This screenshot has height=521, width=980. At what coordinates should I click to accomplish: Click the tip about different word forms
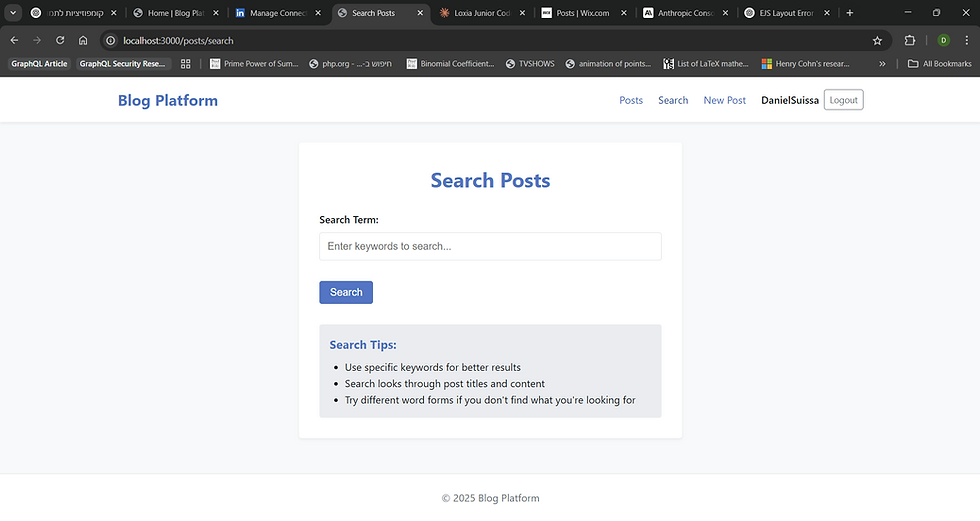pos(490,400)
